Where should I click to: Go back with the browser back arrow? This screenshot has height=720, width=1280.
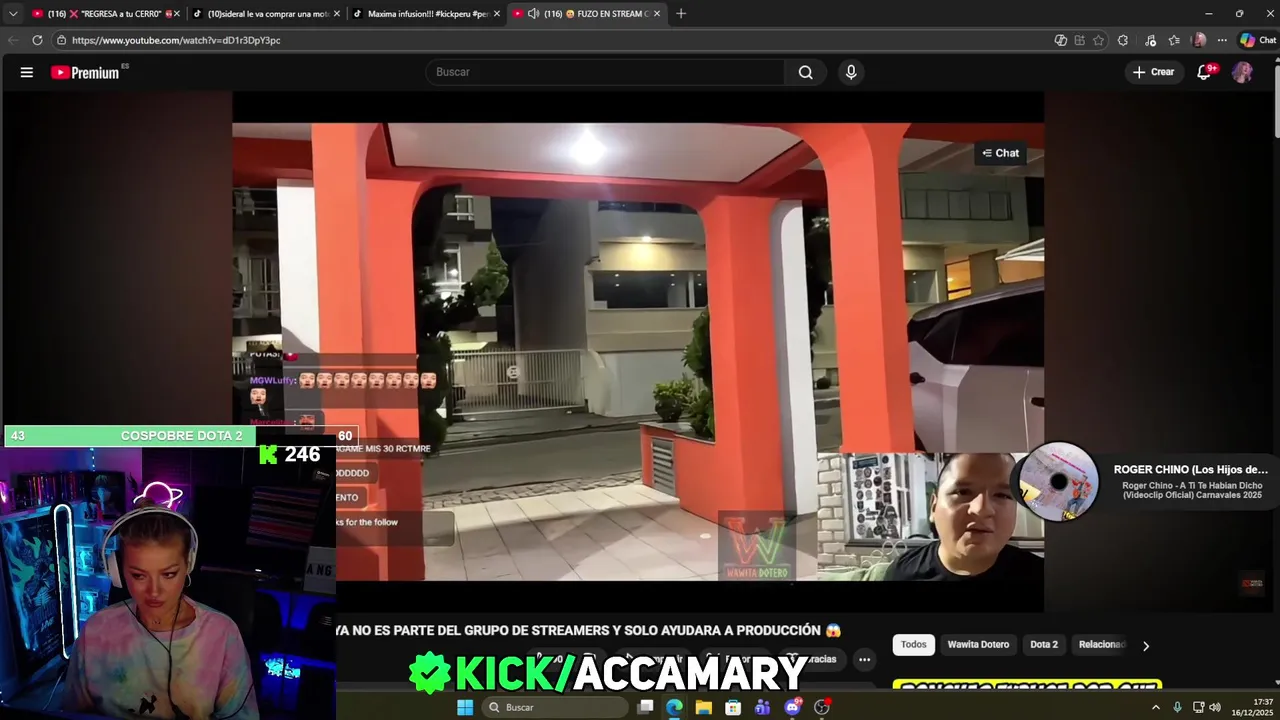pyautogui.click(x=13, y=40)
